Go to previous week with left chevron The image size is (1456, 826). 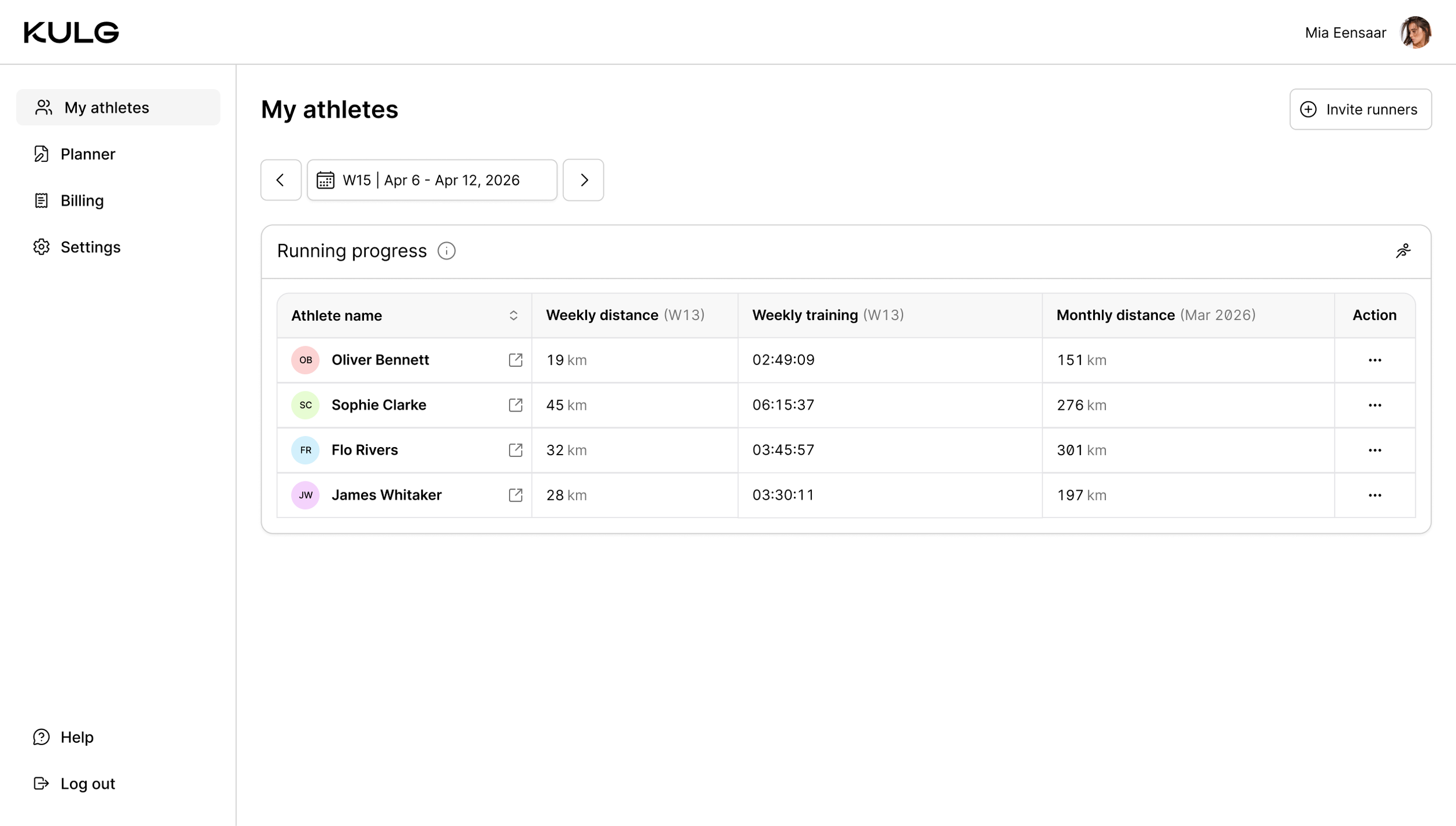pyautogui.click(x=281, y=180)
